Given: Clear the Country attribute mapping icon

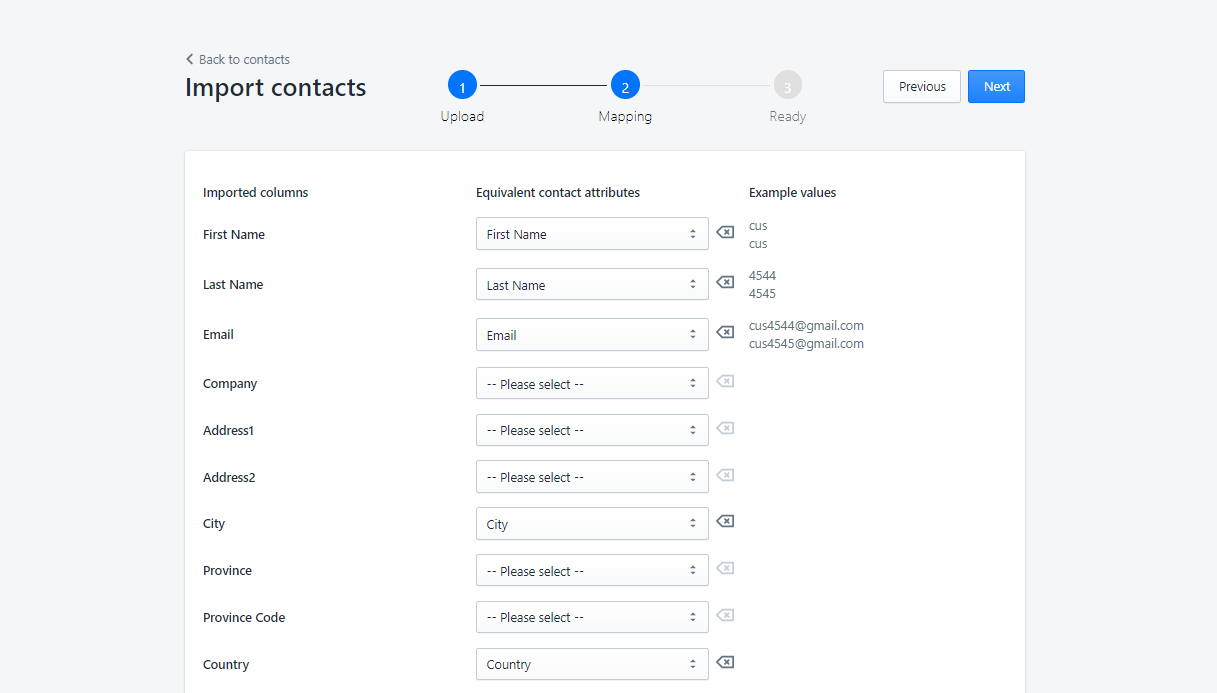Looking at the screenshot, I should click(x=725, y=662).
